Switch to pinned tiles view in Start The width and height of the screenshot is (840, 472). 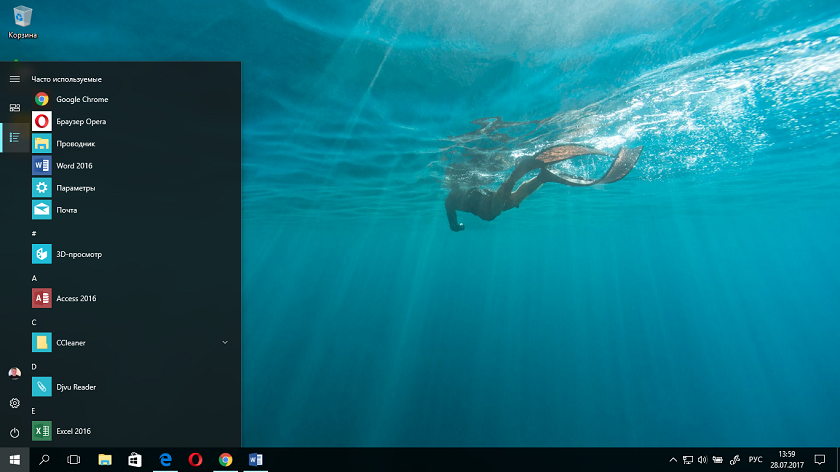[14, 108]
